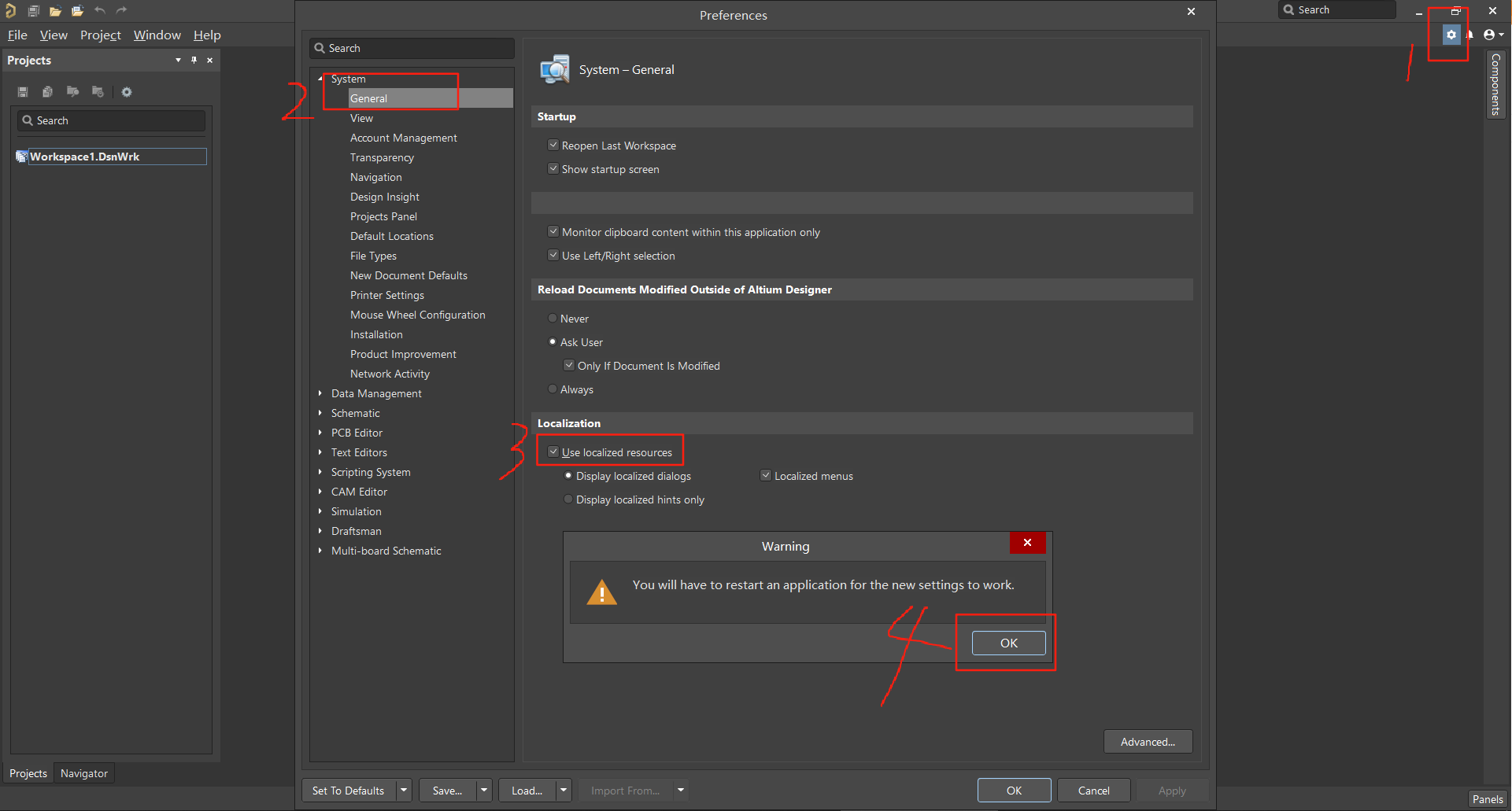
Task: Toggle Localized menus checkbox
Action: pyautogui.click(x=765, y=475)
